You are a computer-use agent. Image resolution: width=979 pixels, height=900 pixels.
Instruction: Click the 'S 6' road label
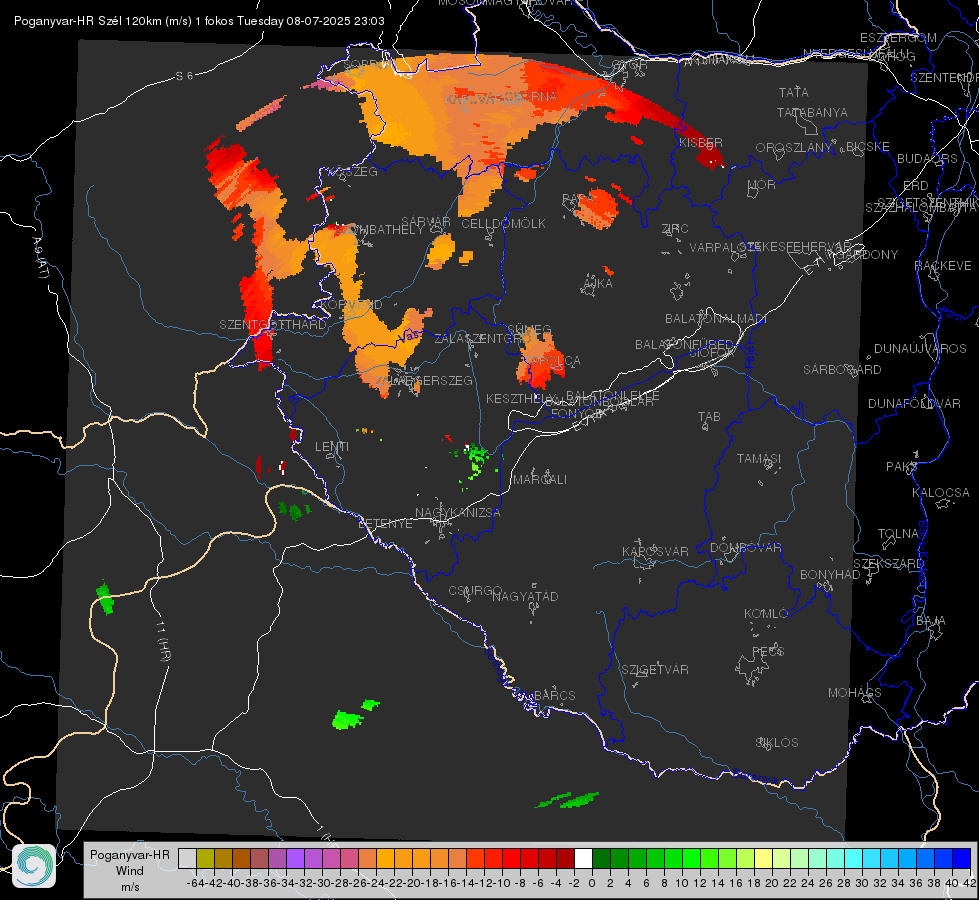[184, 76]
